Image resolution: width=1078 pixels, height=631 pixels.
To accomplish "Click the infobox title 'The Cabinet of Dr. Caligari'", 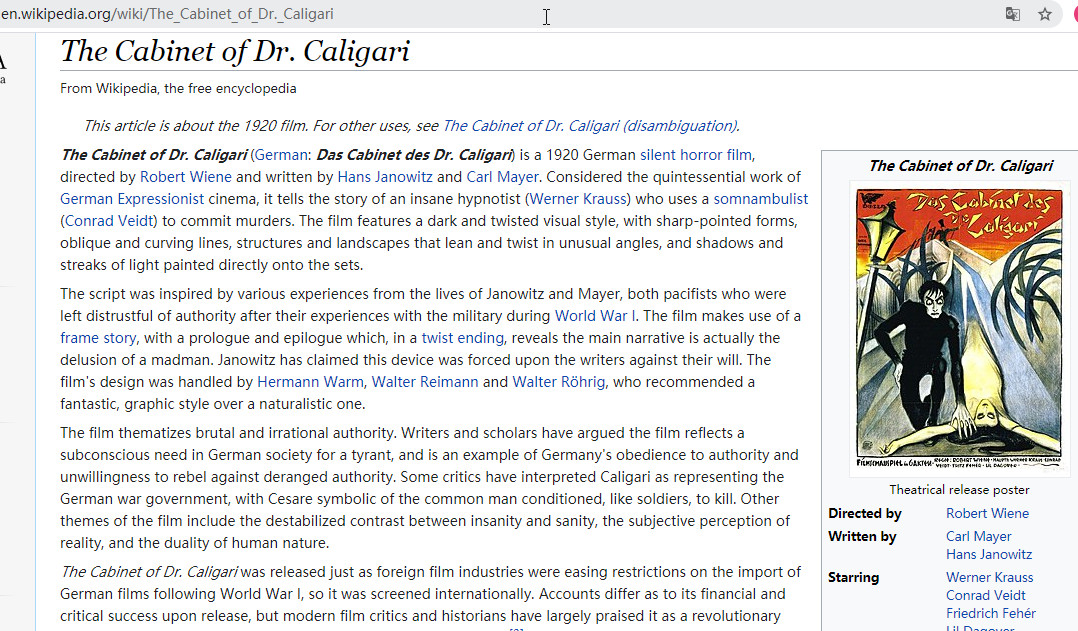I will point(960,166).
